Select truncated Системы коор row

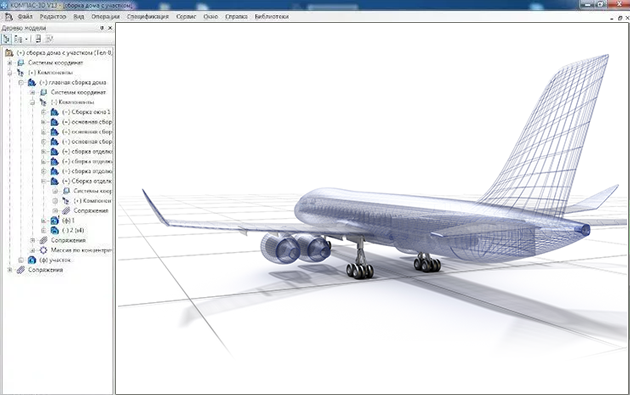point(92,191)
